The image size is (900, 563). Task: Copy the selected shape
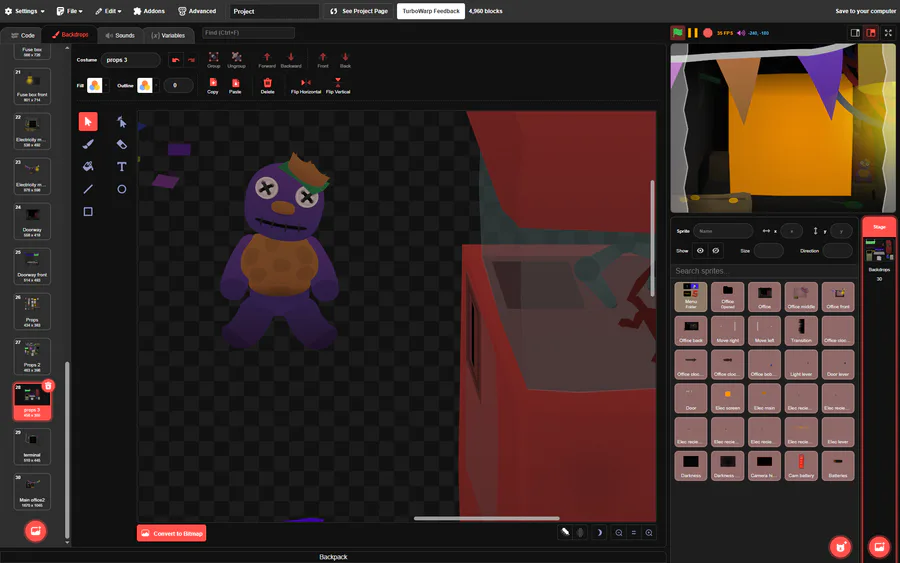(x=213, y=86)
